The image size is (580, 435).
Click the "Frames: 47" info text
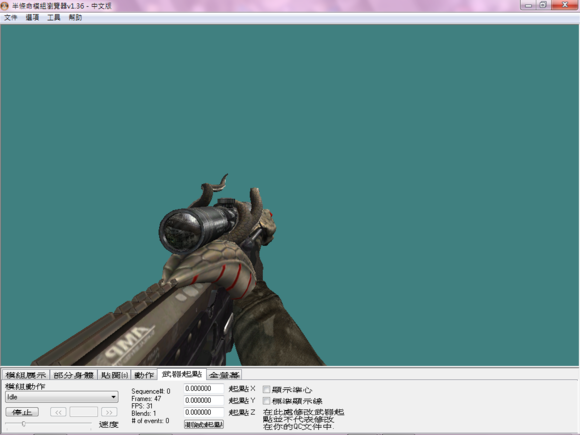[146, 399]
